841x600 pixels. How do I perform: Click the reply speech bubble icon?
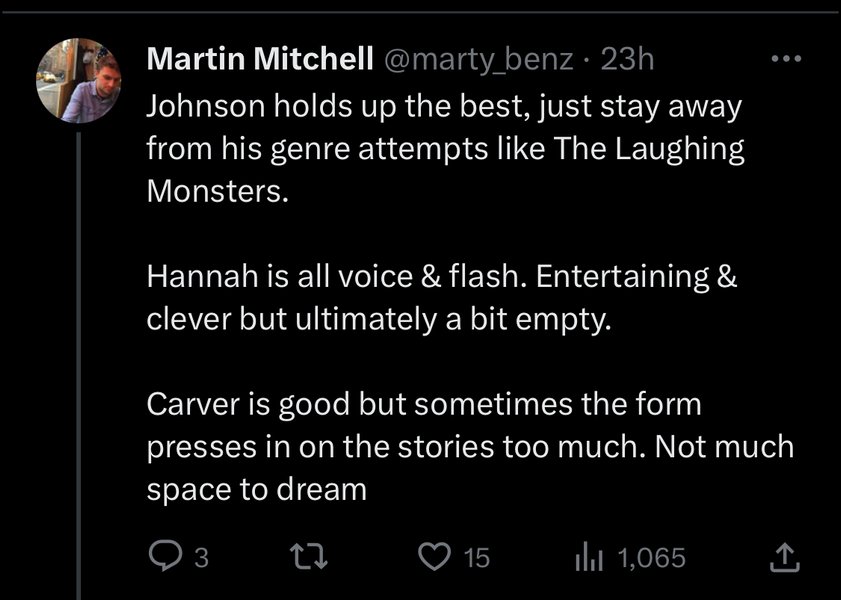click(x=163, y=557)
